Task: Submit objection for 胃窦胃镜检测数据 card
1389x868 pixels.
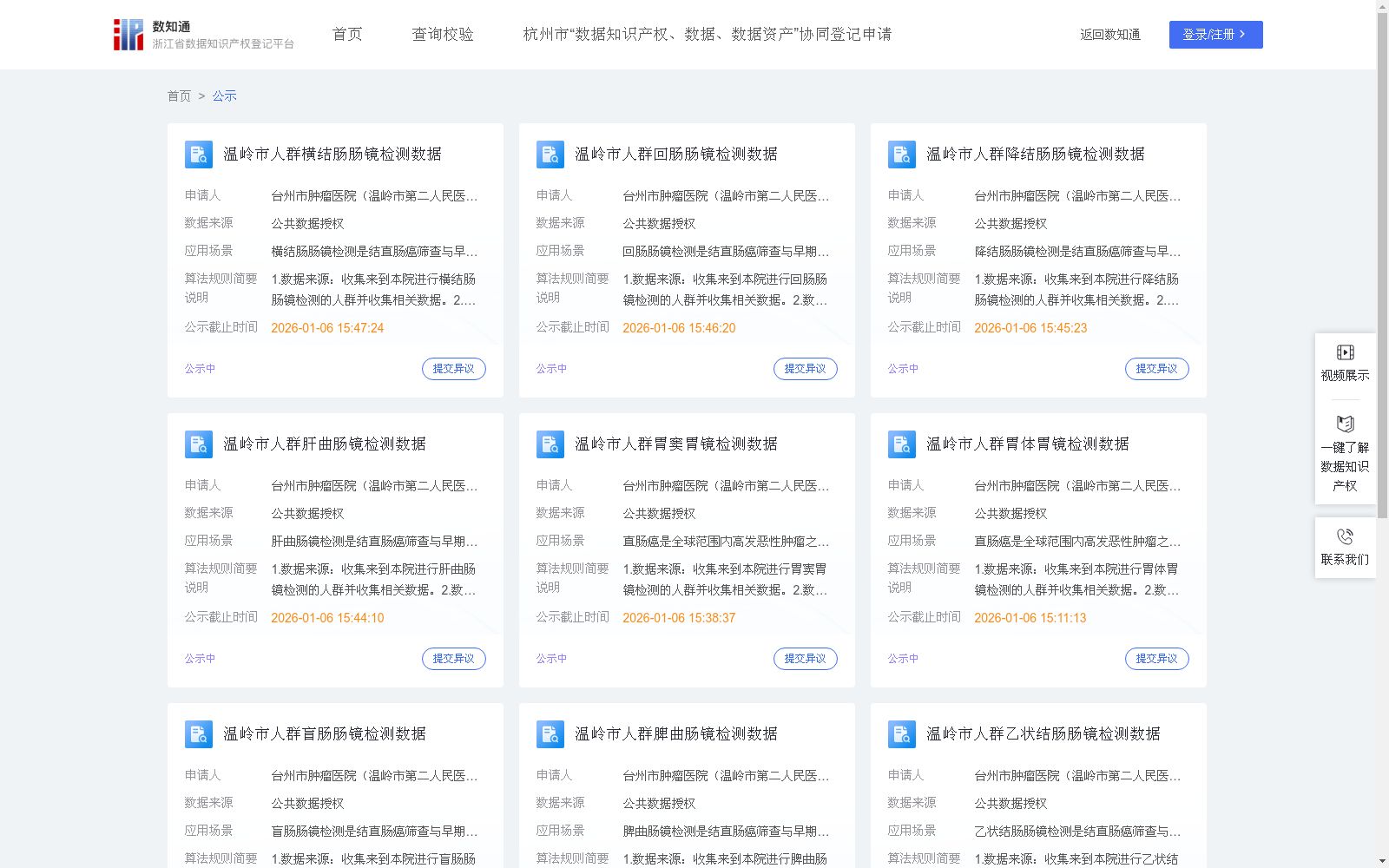Action: 806,659
